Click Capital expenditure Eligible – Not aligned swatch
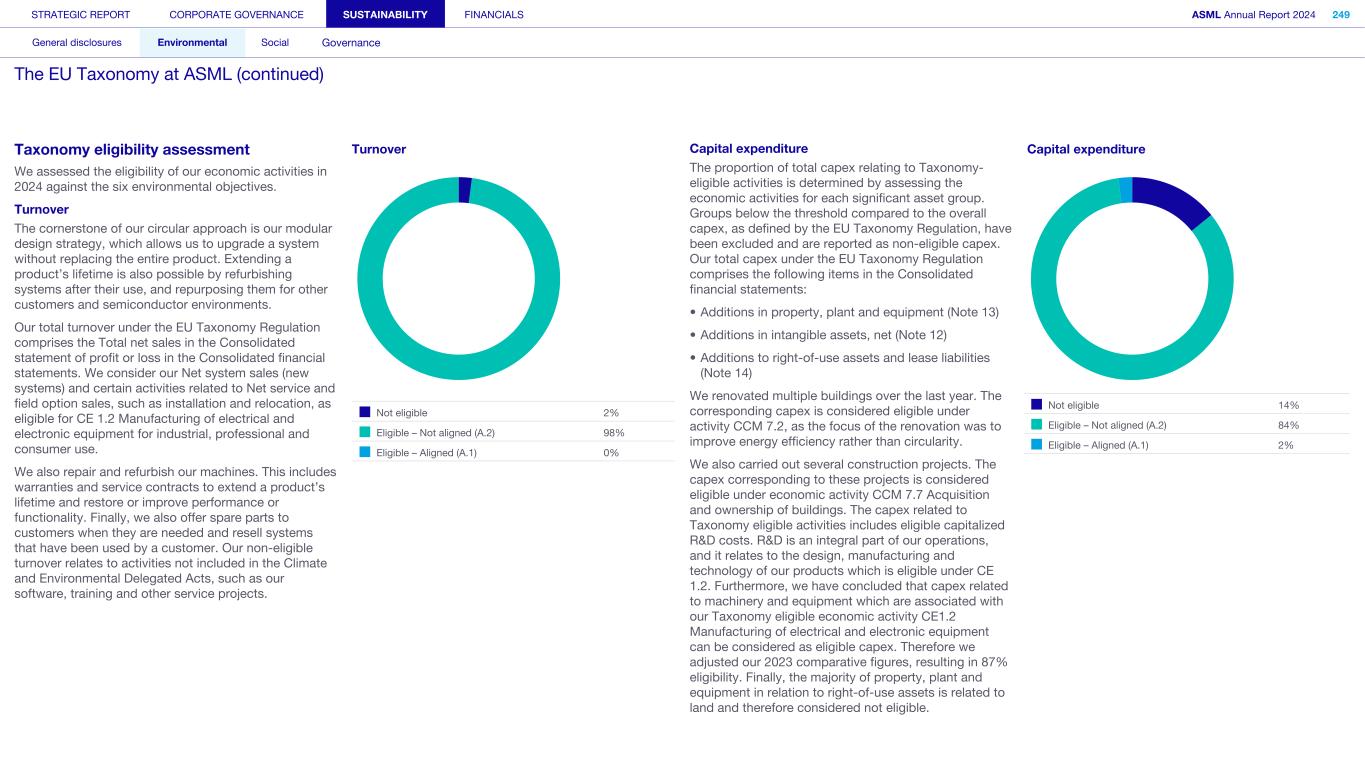Viewport: 1365px width, 769px height. coord(1037,425)
